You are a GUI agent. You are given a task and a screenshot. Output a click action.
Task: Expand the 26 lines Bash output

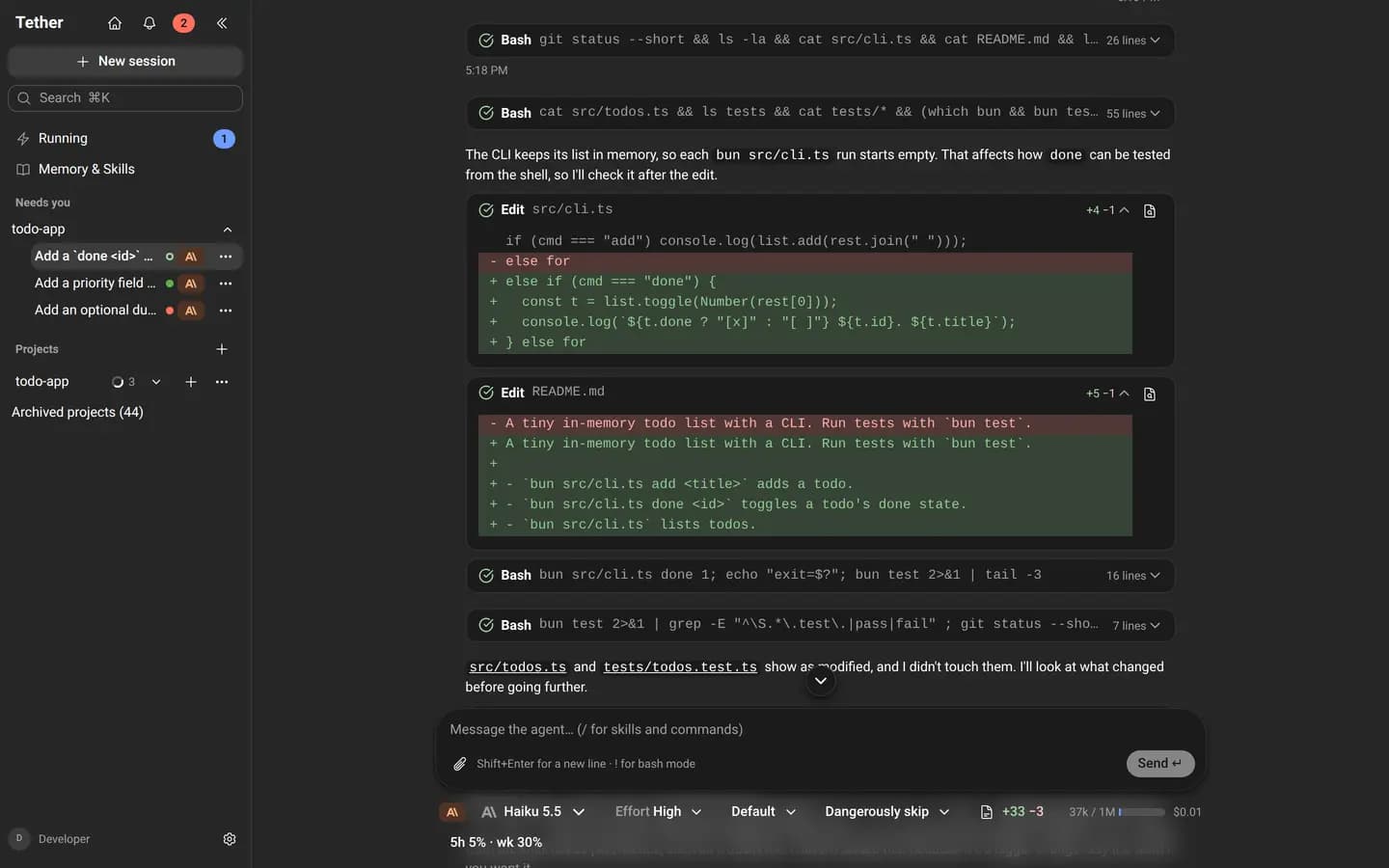(1133, 41)
